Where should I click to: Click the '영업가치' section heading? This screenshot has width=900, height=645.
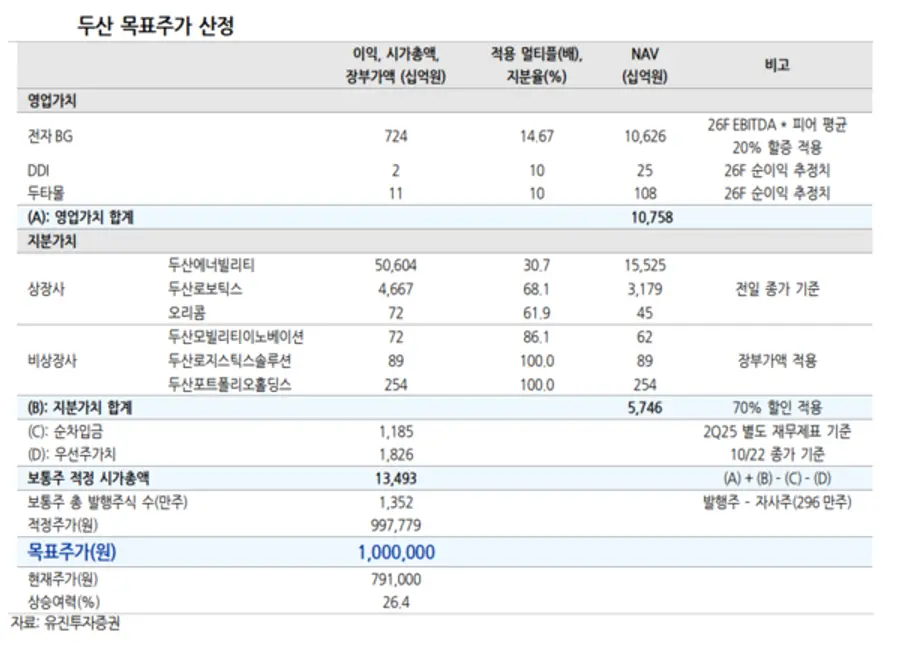click(52, 101)
